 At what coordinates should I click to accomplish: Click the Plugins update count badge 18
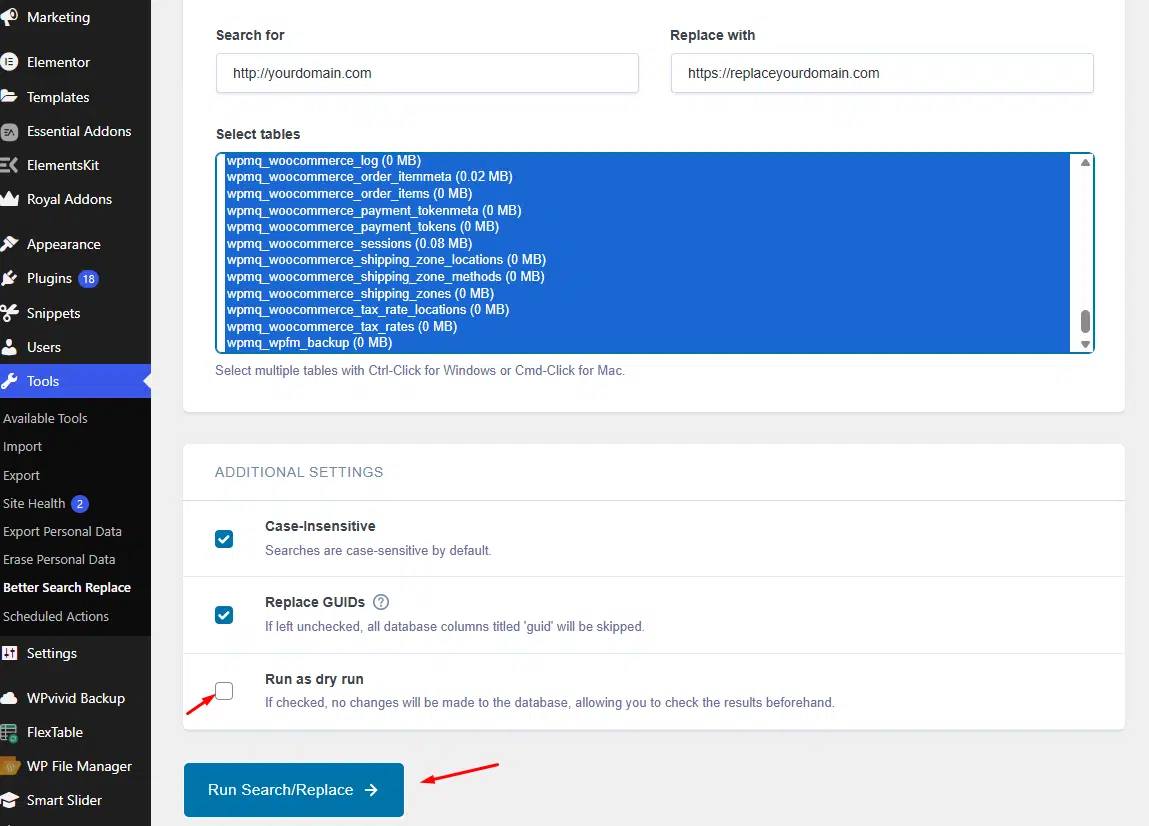pos(89,279)
